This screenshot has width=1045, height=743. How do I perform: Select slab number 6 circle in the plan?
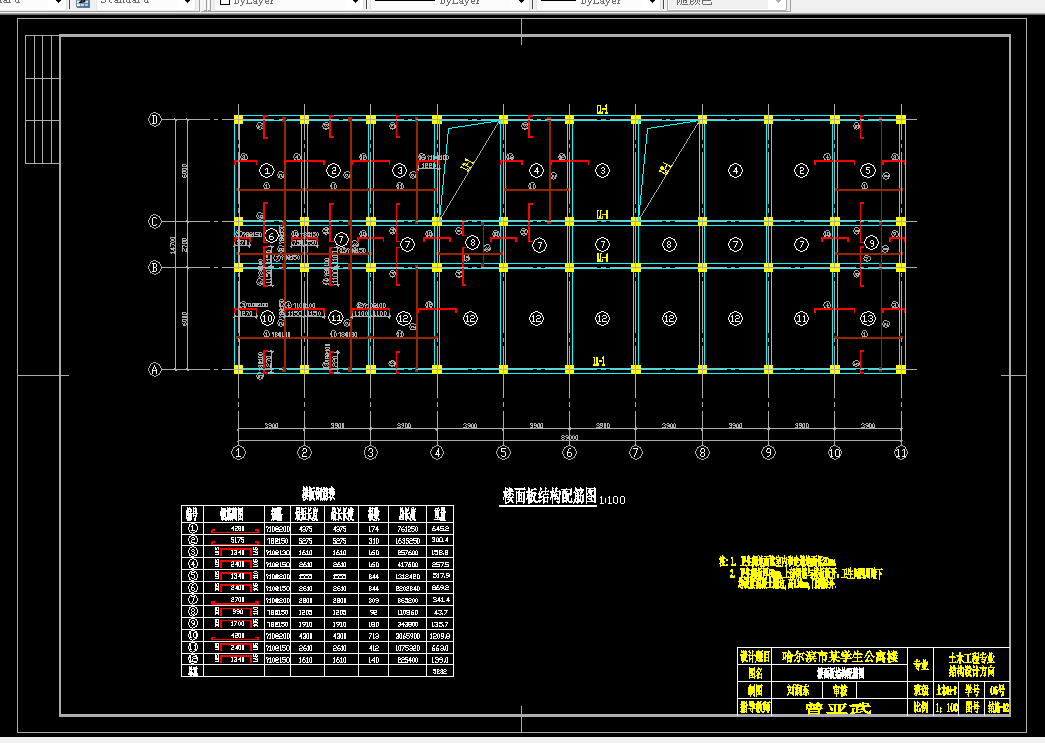tap(271, 237)
